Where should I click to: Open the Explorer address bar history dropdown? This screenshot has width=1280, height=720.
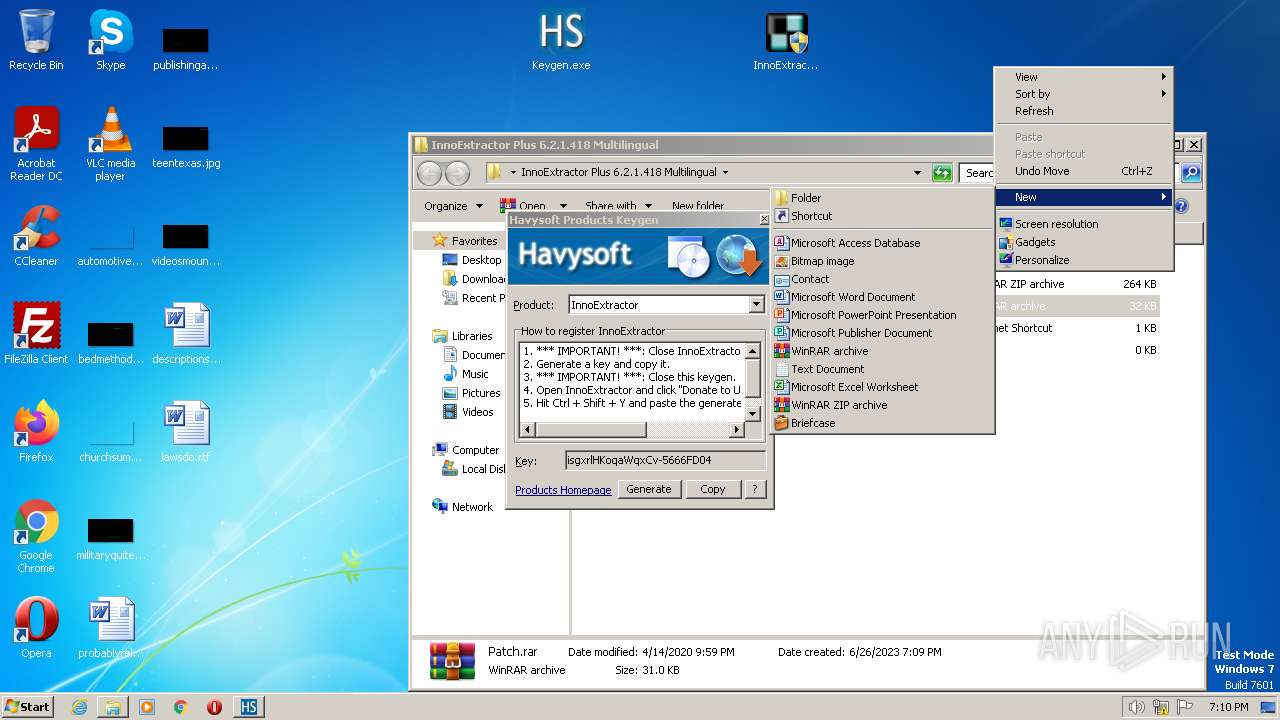(917, 173)
